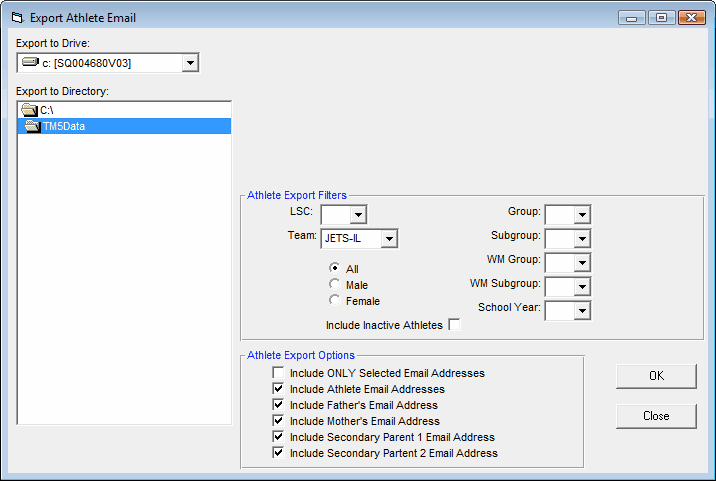Select the All gender radio button
This screenshot has width=716, height=481.
pos(335,268)
